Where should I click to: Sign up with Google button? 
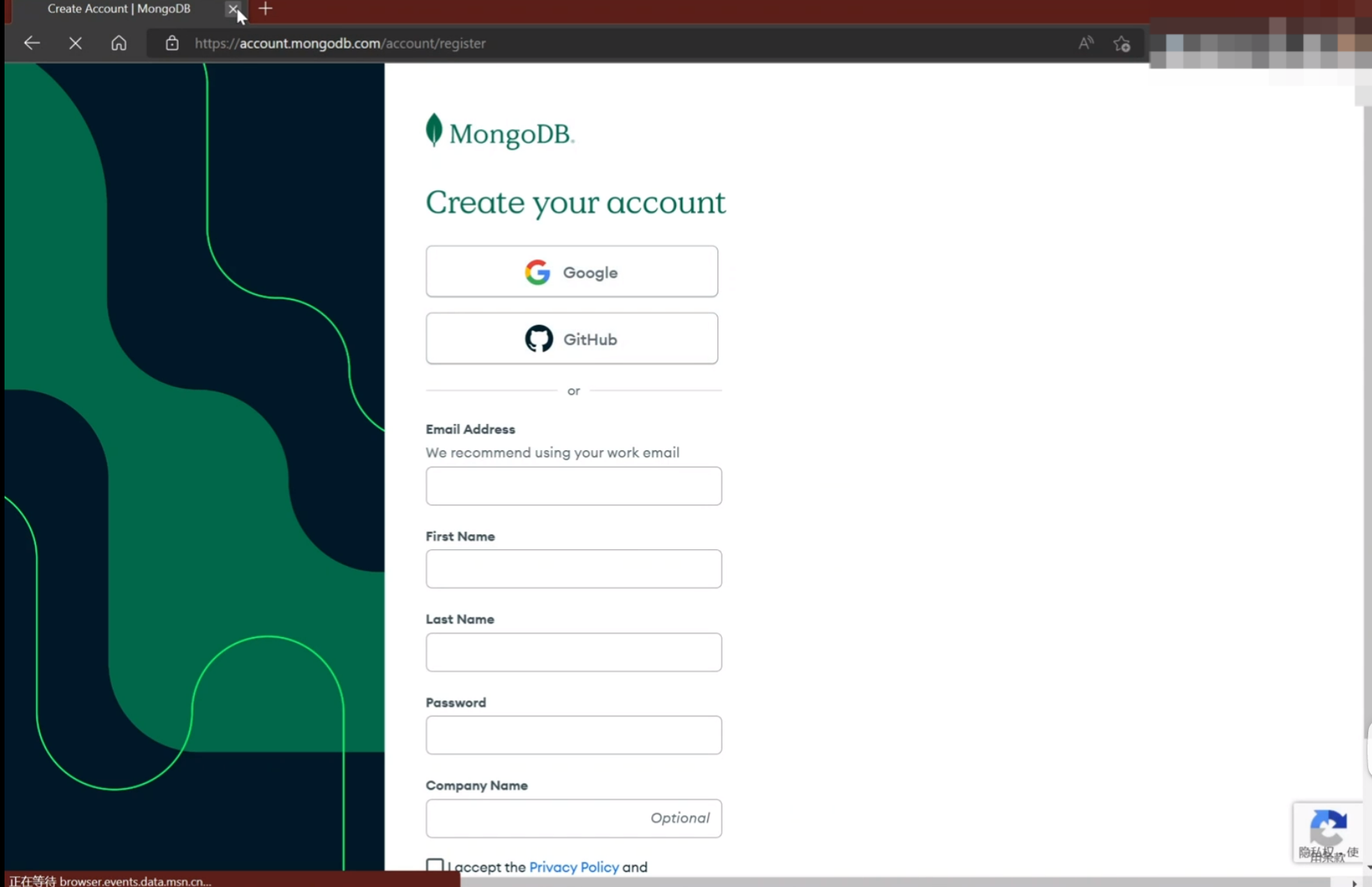pyautogui.click(x=572, y=272)
